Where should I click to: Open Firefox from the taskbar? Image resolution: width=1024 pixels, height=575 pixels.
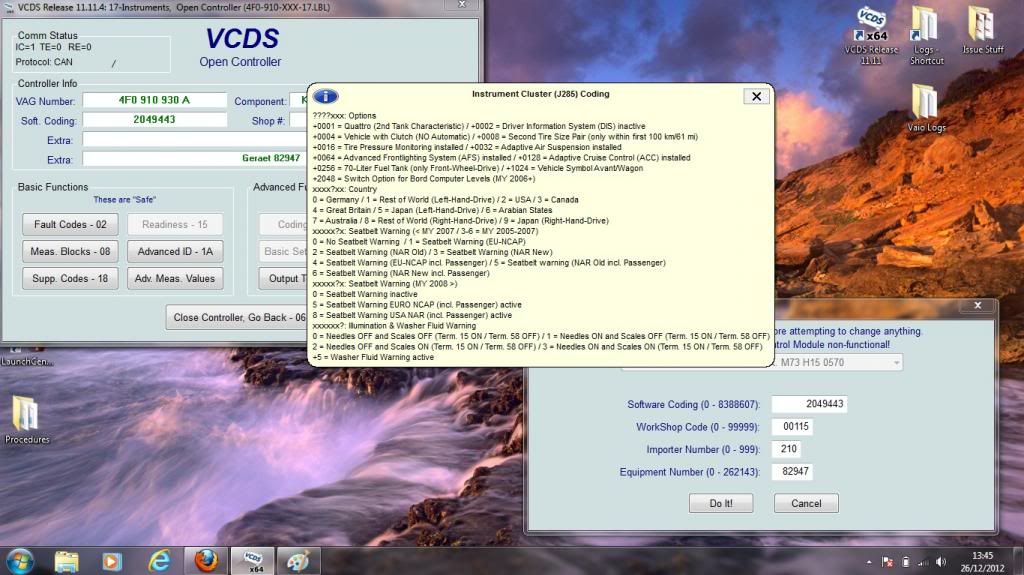[x=206, y=561]
